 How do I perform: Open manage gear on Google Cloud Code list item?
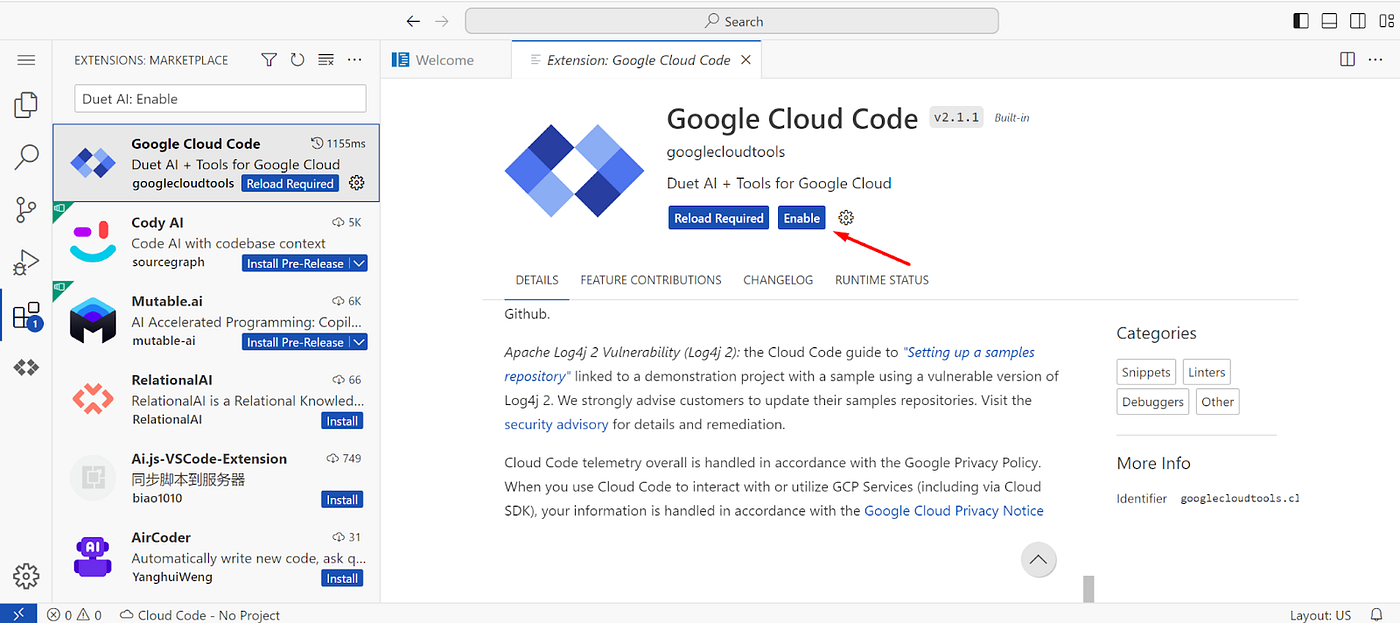click(x=357, y=183)
